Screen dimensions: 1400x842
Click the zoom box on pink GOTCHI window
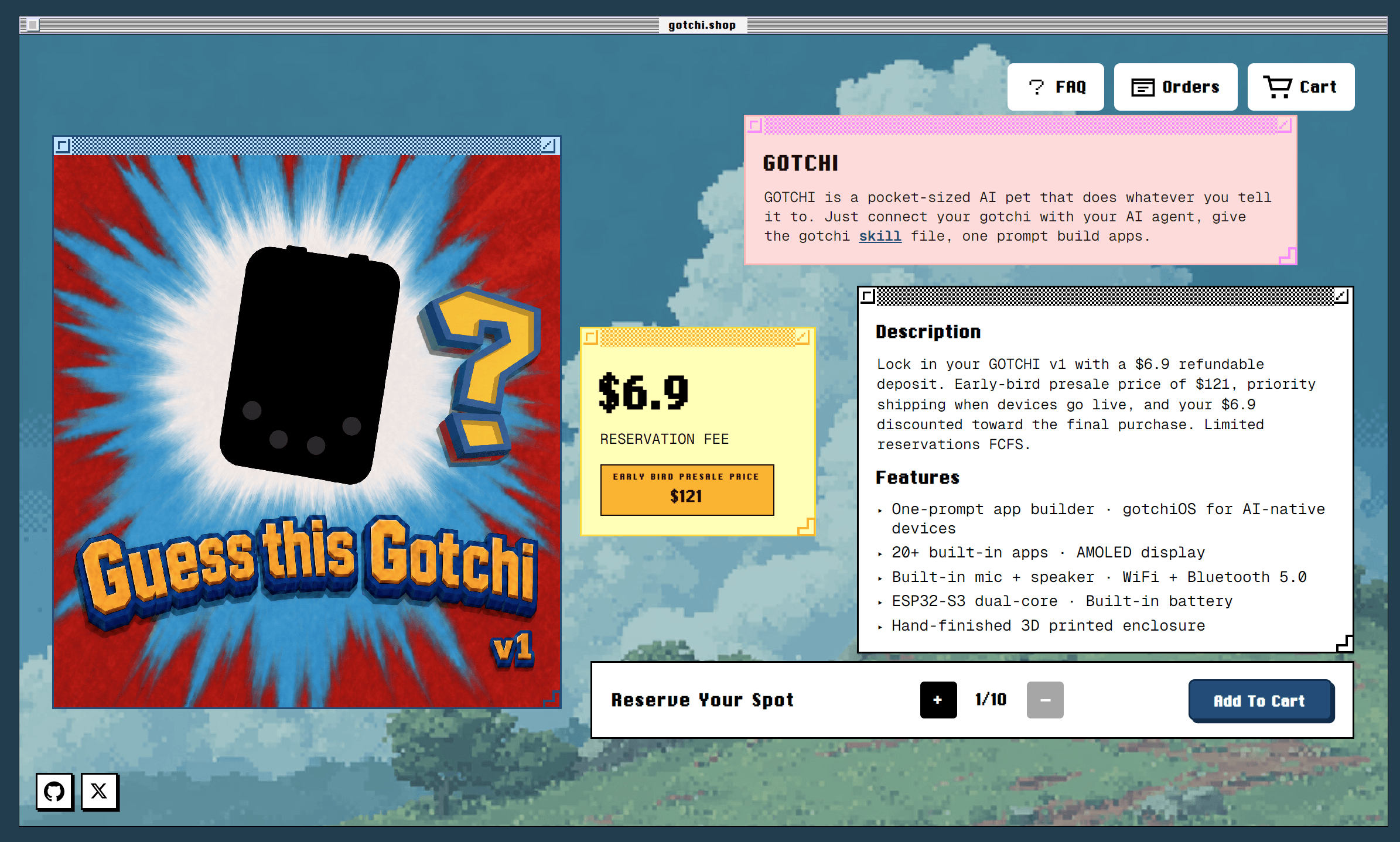[1284, 125]
